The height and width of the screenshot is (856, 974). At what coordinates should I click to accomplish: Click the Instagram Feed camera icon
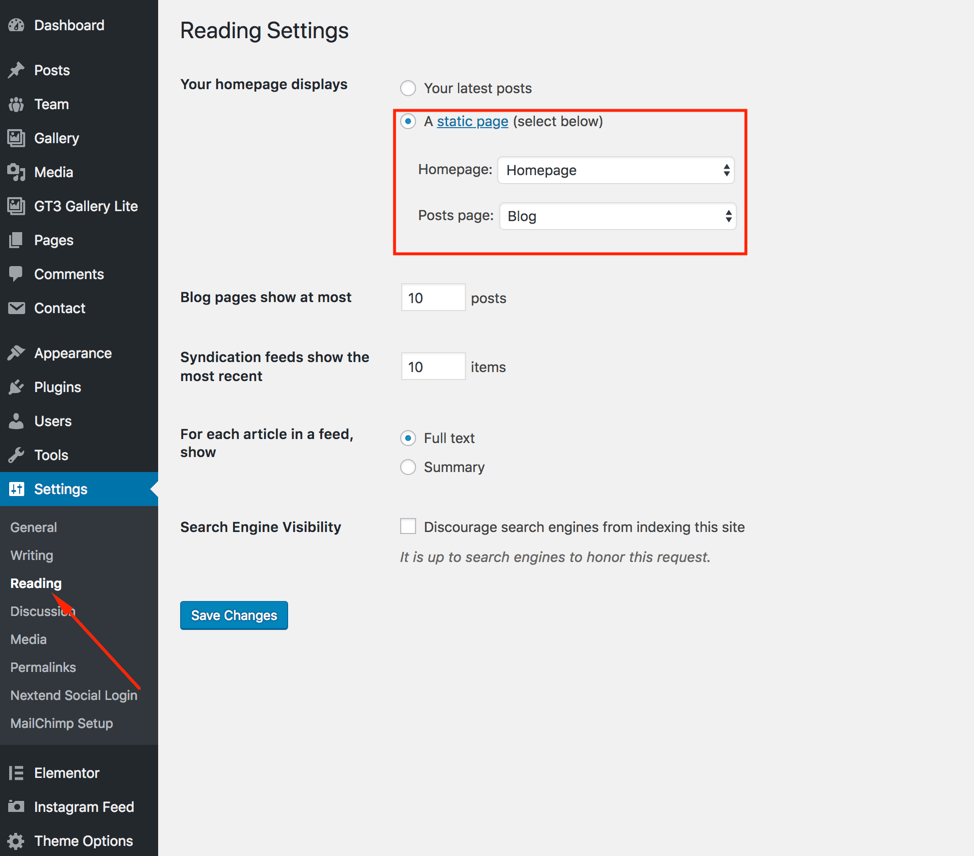click(x=16, y=807)
